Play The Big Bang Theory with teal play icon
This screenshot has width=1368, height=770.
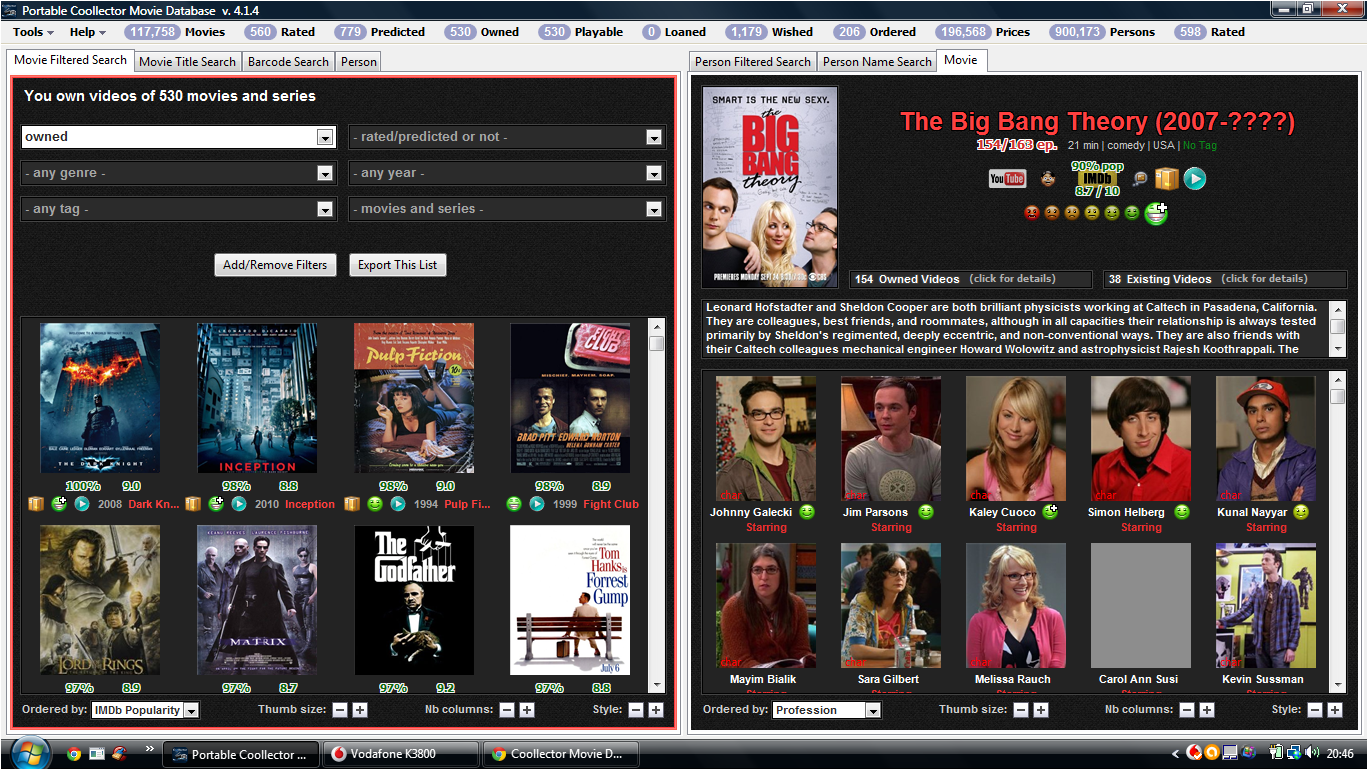click(1194, 179)
